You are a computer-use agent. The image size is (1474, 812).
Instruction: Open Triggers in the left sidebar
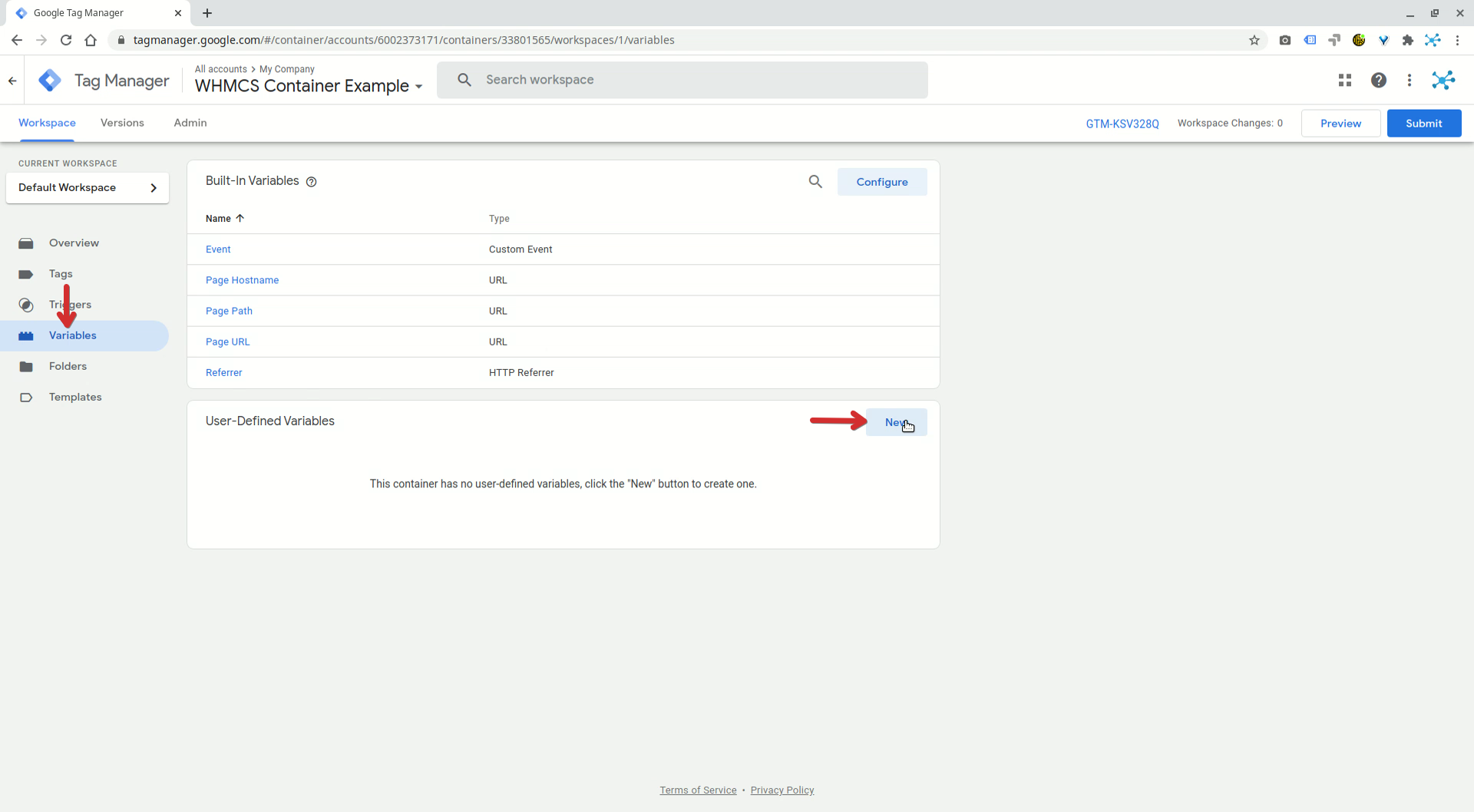pos(70,305)
